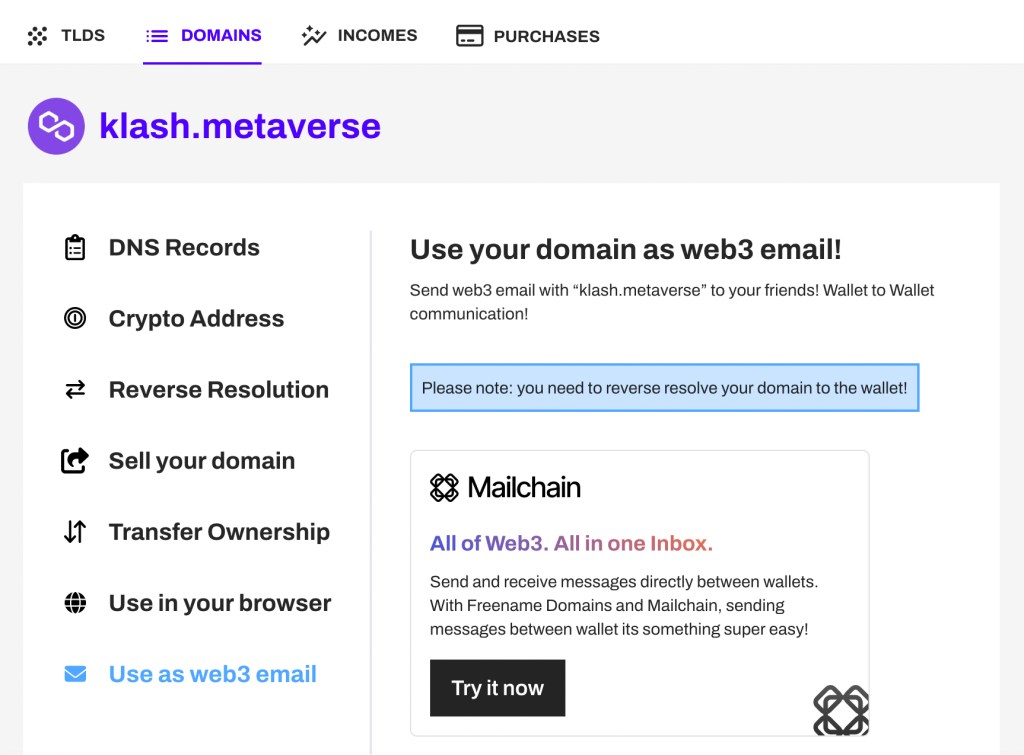Open the DNS Records section

184,248
